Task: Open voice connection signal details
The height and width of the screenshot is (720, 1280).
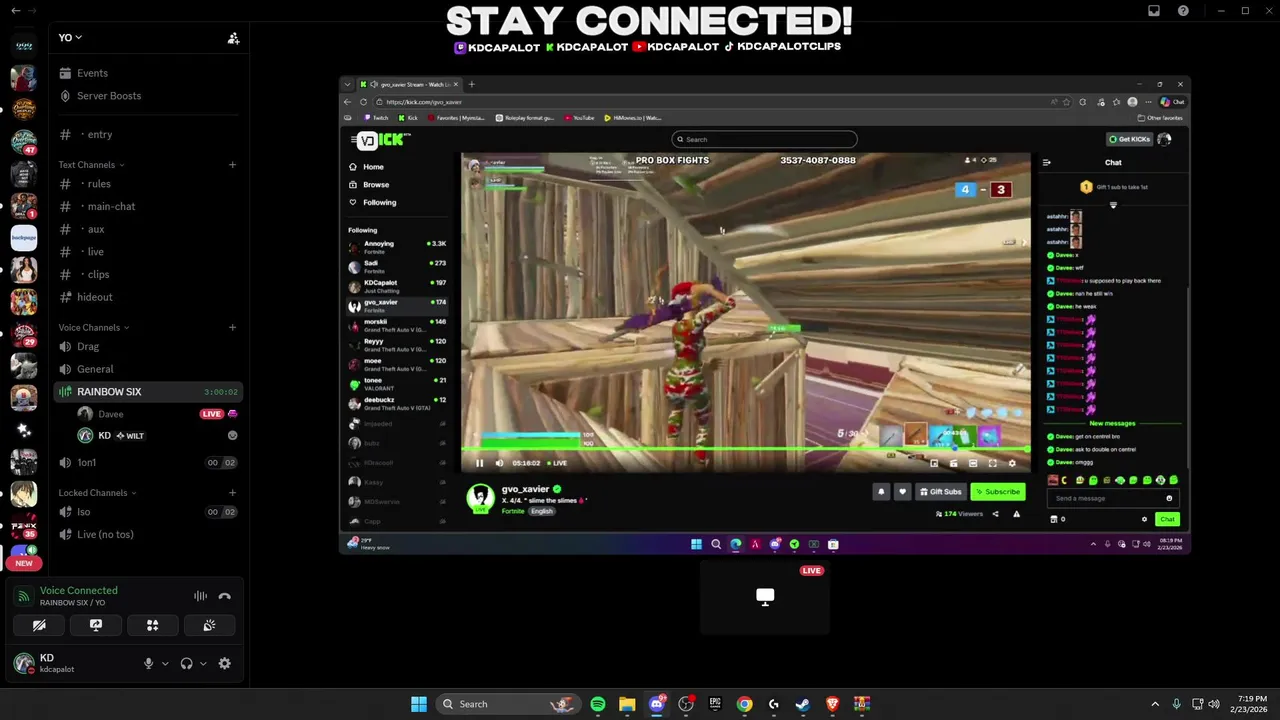Action: (24, 596)
